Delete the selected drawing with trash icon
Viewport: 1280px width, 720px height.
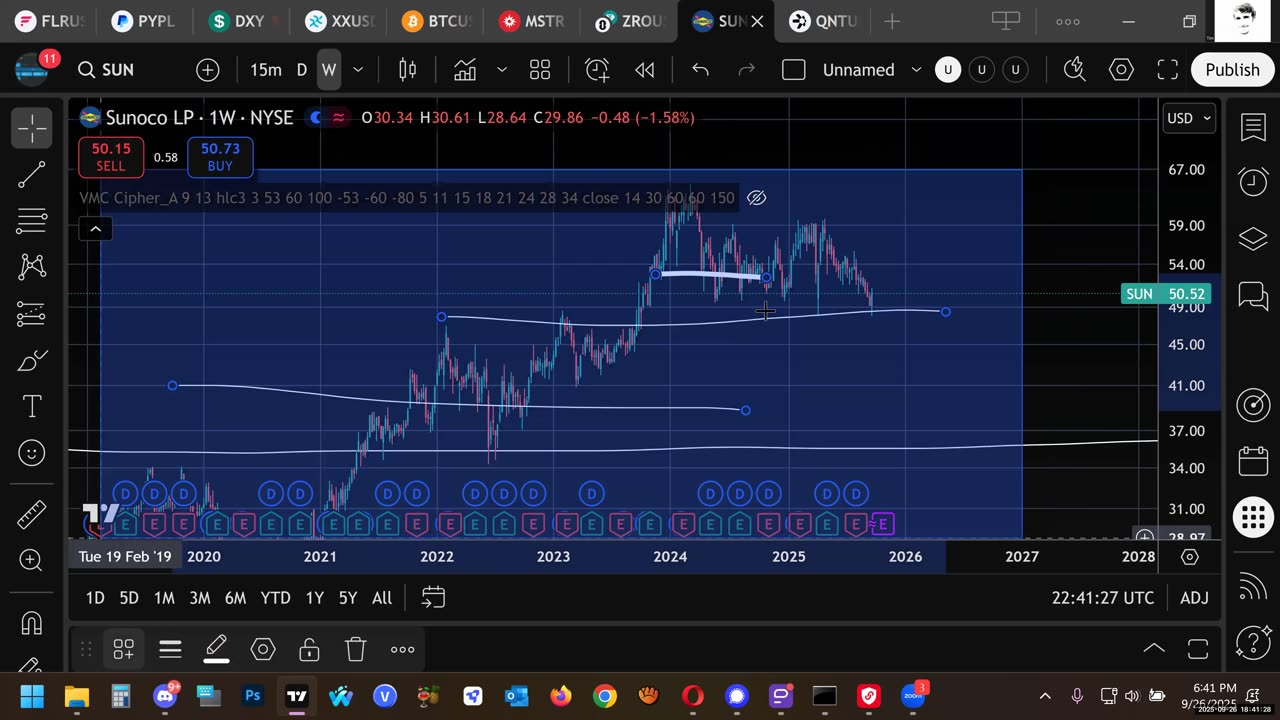click(x=356, y=650)
